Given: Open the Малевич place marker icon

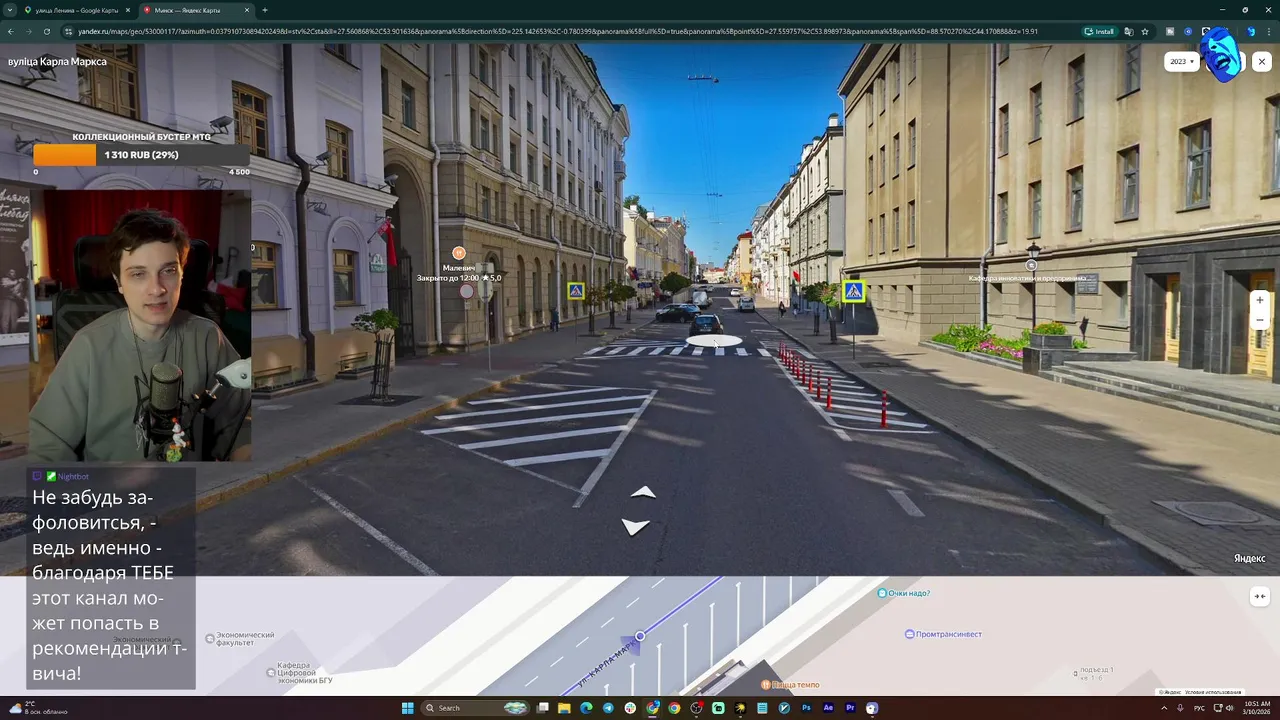Looking at the screenshot, I should 458,253.
